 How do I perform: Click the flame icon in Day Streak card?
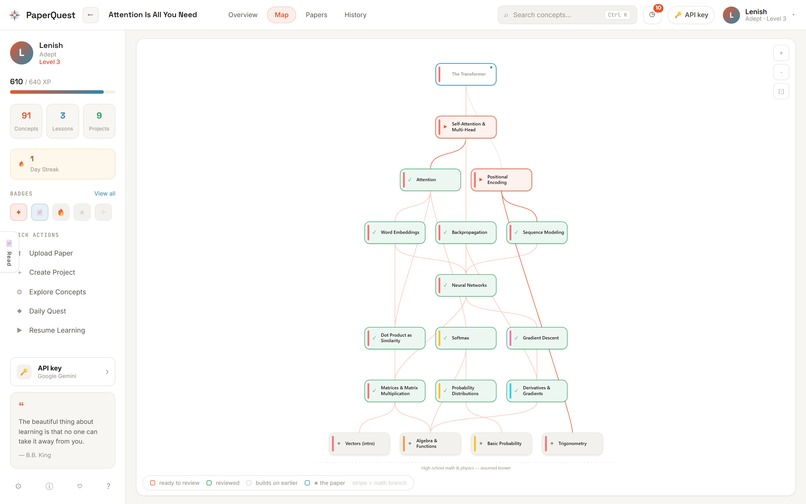(21, 164)
